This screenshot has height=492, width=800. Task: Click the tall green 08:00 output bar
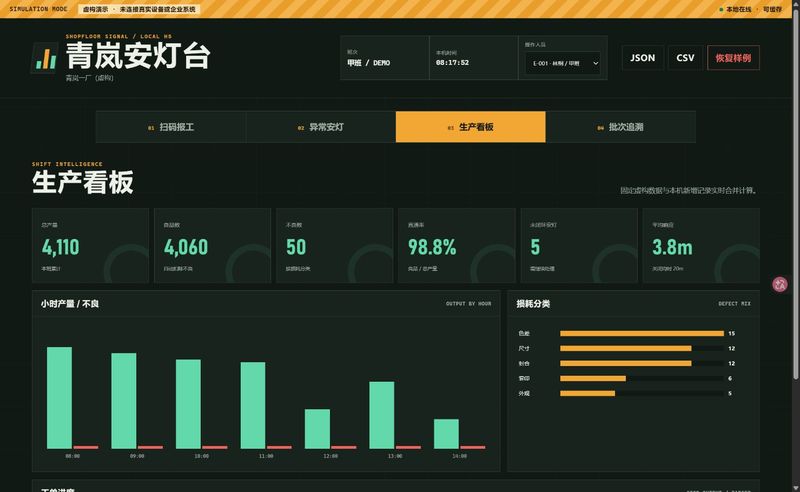click(x=59, y=398)
